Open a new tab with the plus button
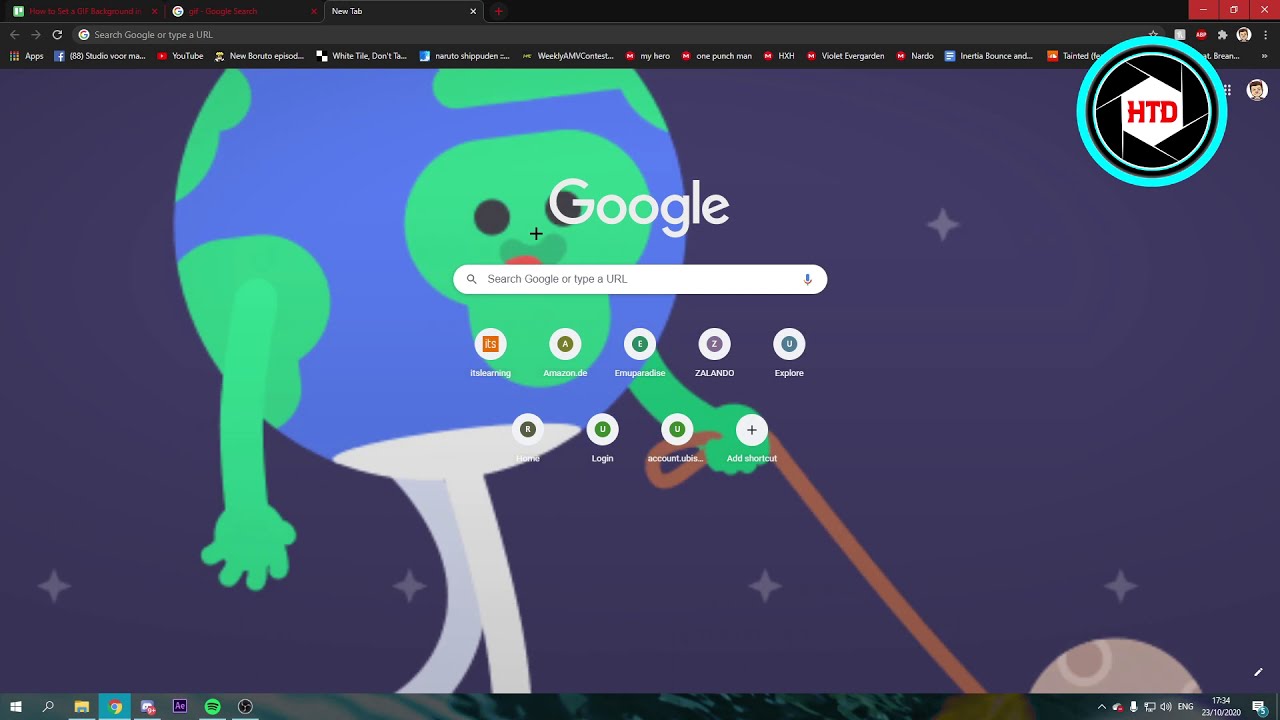This screenshot has width=1280, height=720. (498, 11)
